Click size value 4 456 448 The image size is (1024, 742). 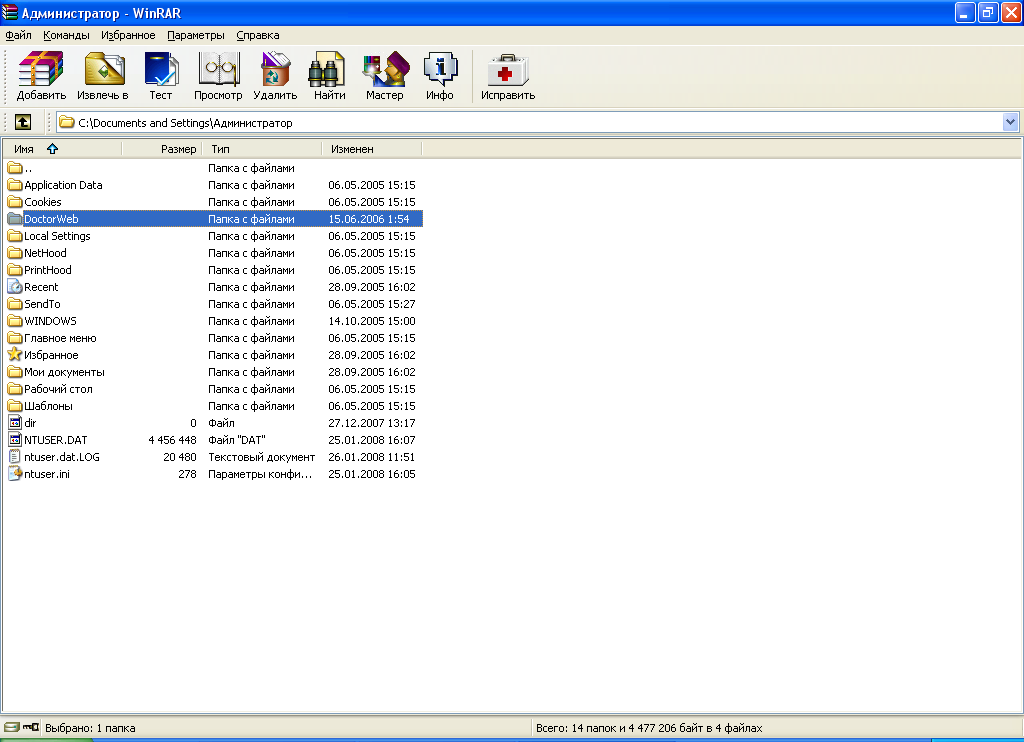pyautogui.click(x=172, y=440)
